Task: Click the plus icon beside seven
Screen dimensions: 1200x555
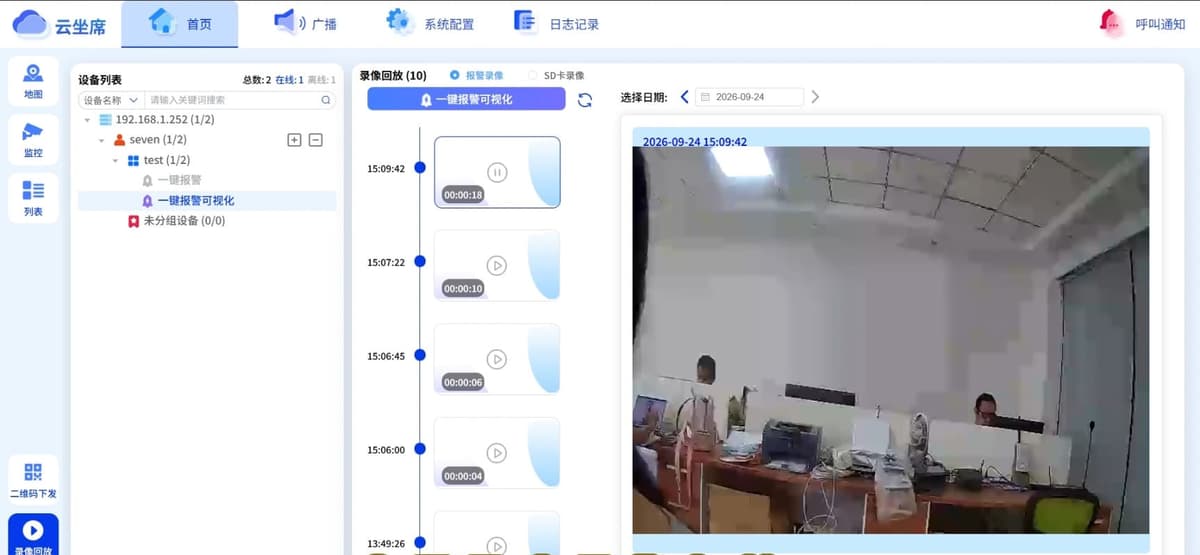Action: point(294,140)
